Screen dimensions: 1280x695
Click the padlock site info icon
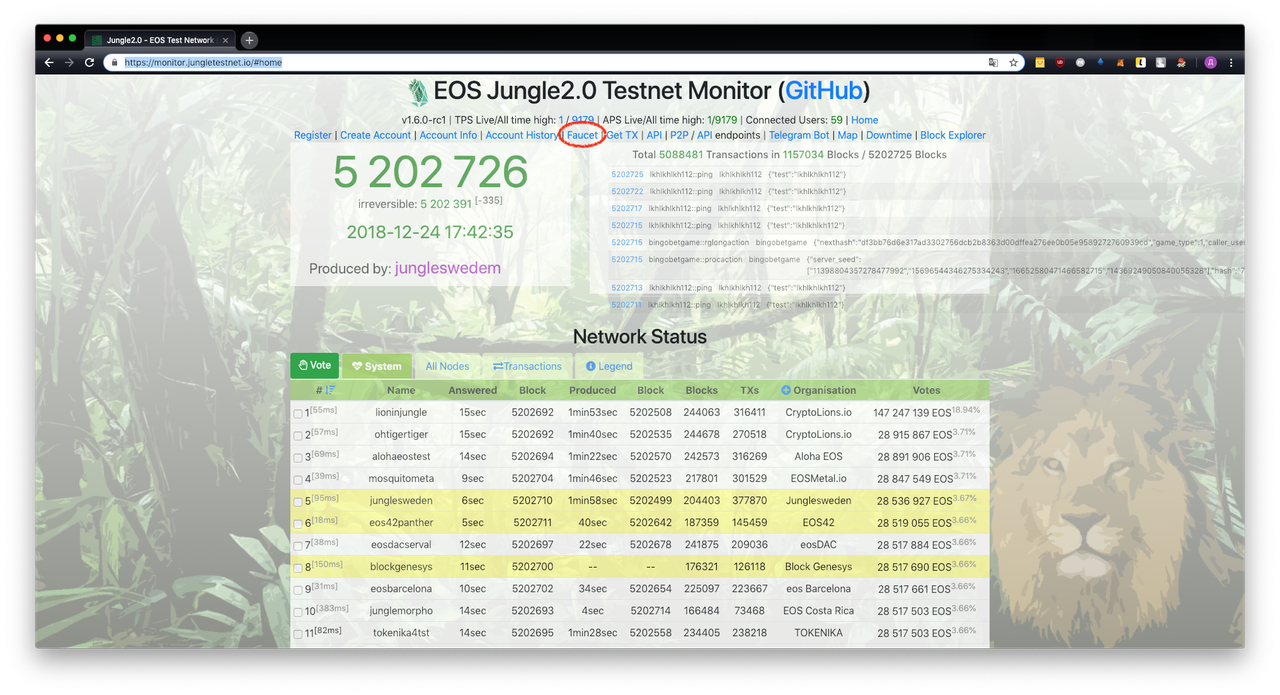116,62
